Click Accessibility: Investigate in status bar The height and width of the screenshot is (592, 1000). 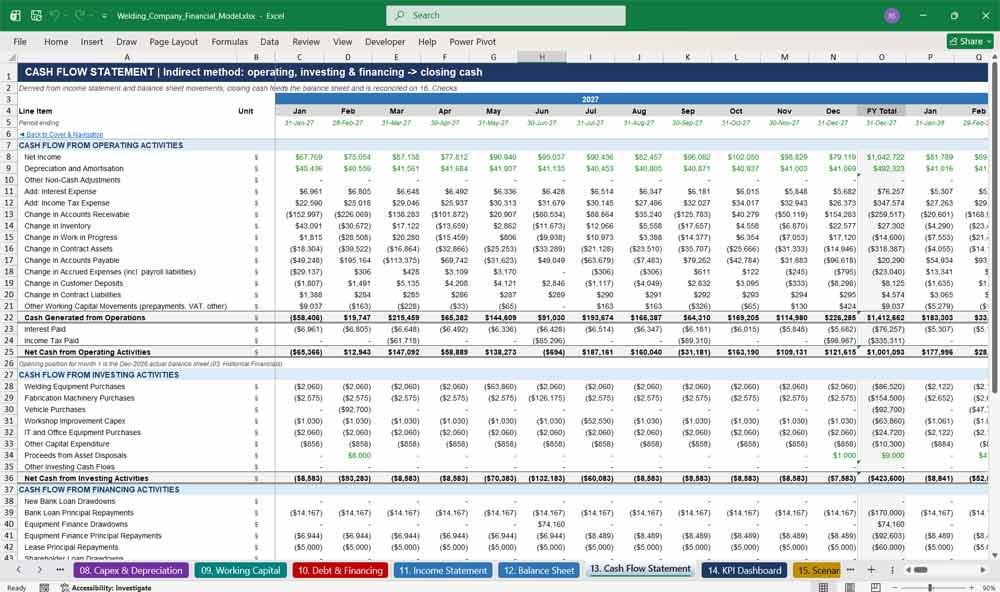click(106, 588)
